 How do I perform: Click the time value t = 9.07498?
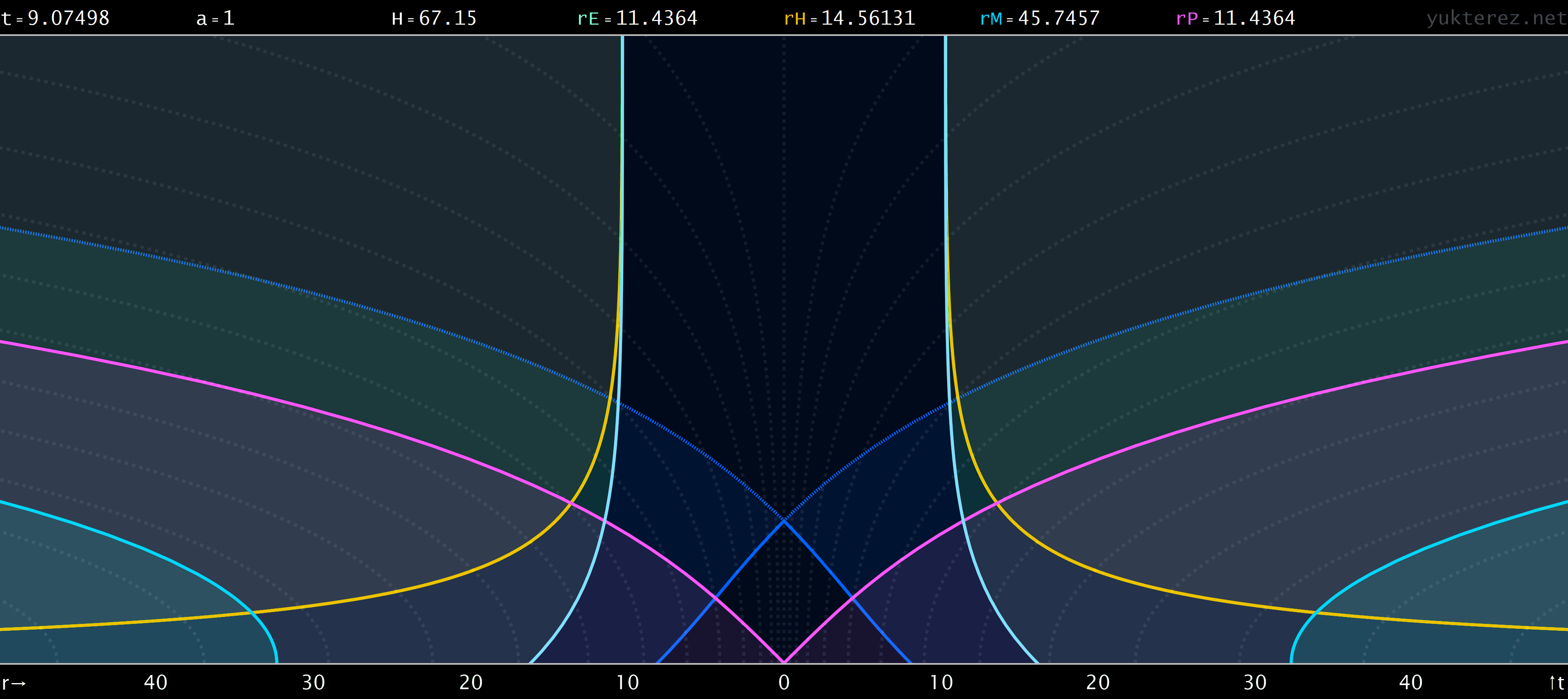click(56, 18)
